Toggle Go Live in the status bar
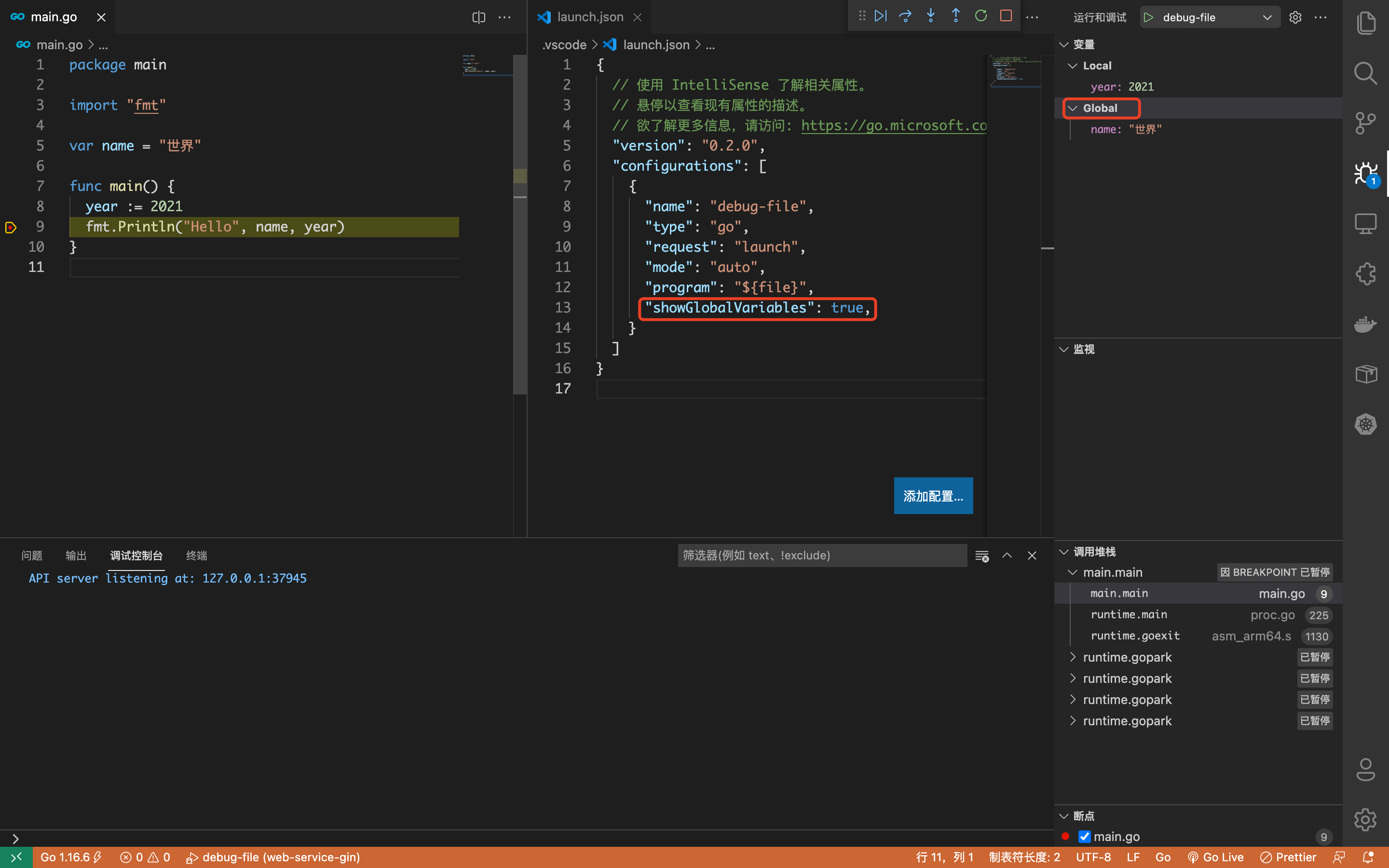 pyautogui.click(x=1215, y=857)
